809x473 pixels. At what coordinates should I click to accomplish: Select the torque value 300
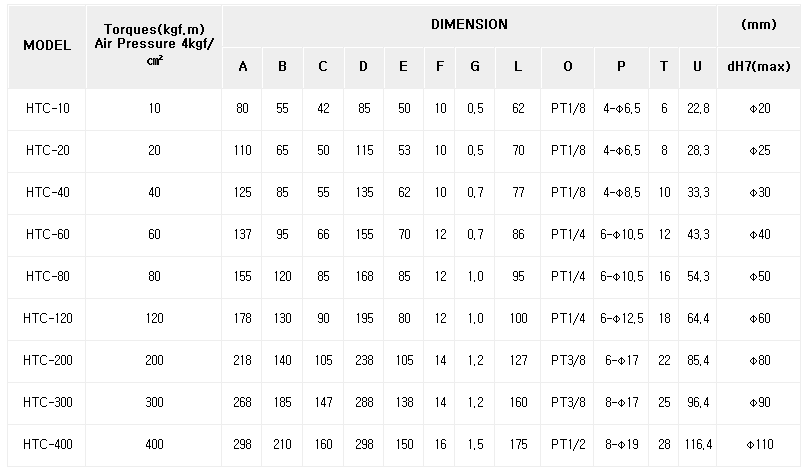[154, 402]
